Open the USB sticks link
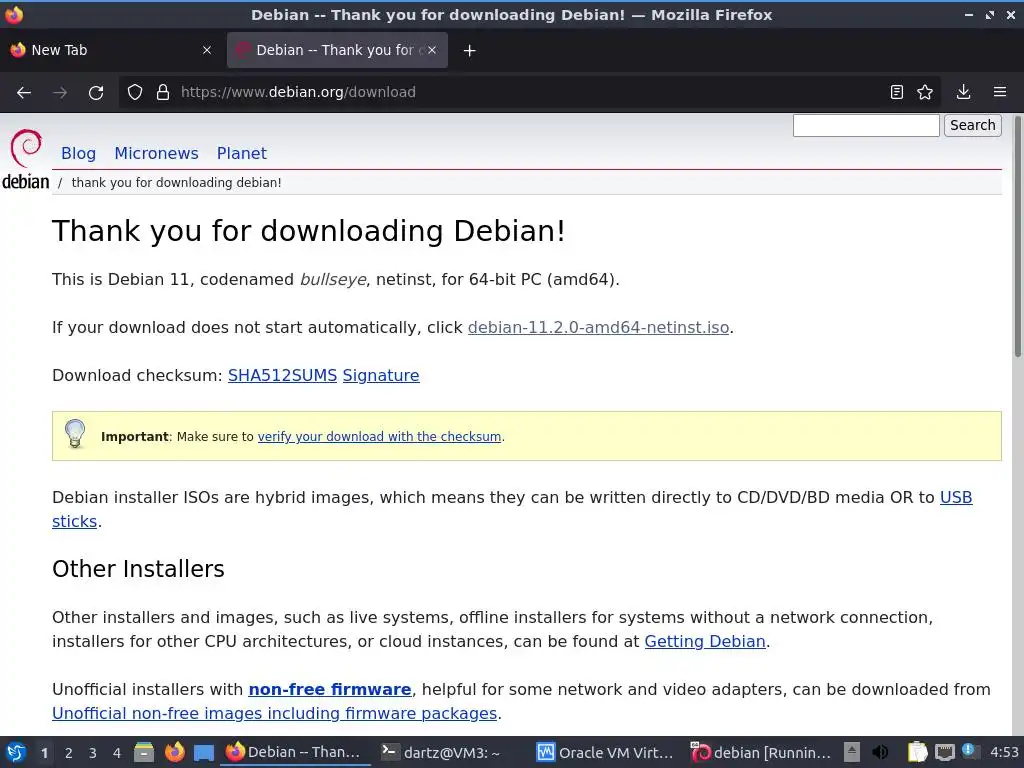Viewport: 1024px width, 768px height. 955,498
